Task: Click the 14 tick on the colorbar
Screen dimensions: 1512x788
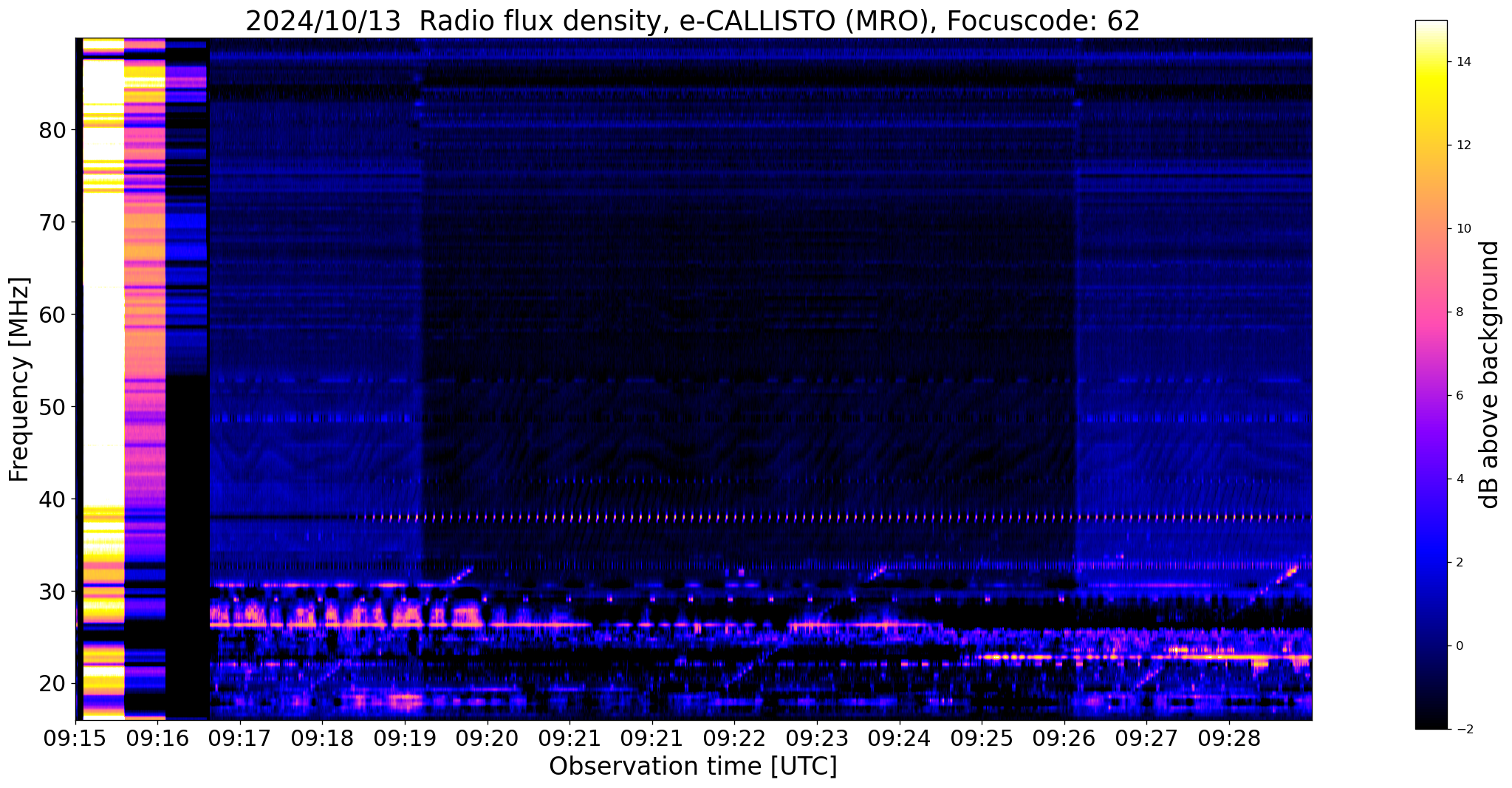Action: (1463, 62)
